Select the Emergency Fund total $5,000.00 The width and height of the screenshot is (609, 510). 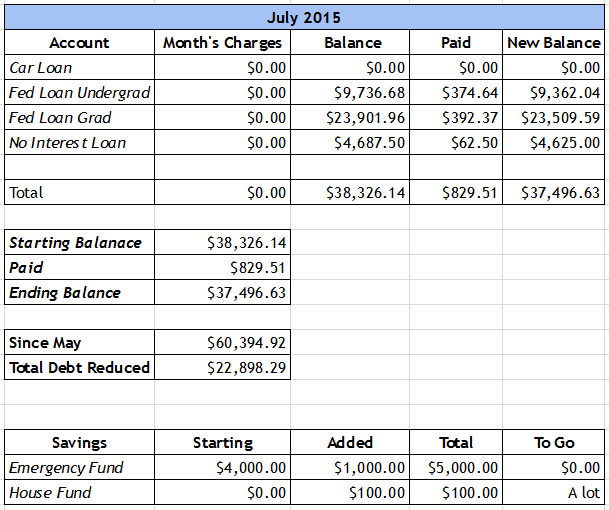[x=456, y=467]
